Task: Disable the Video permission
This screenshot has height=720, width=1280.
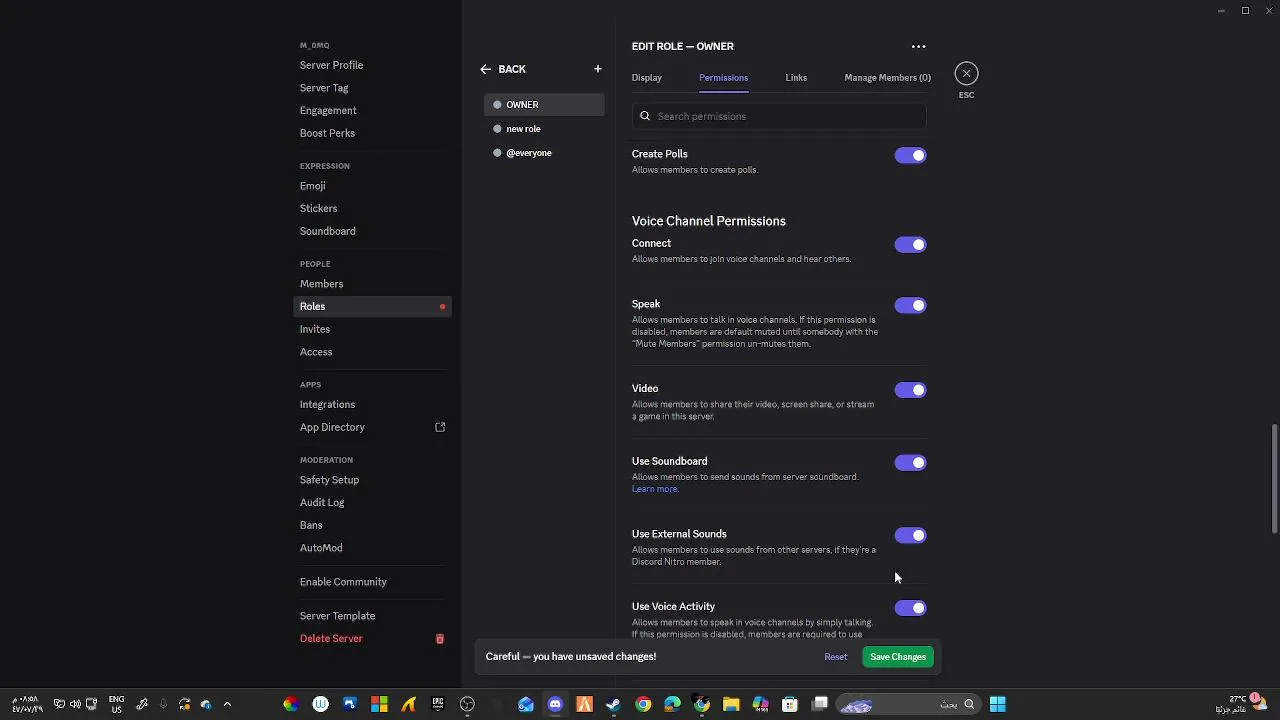Action: pyautogui.click(x=910, y=390)
